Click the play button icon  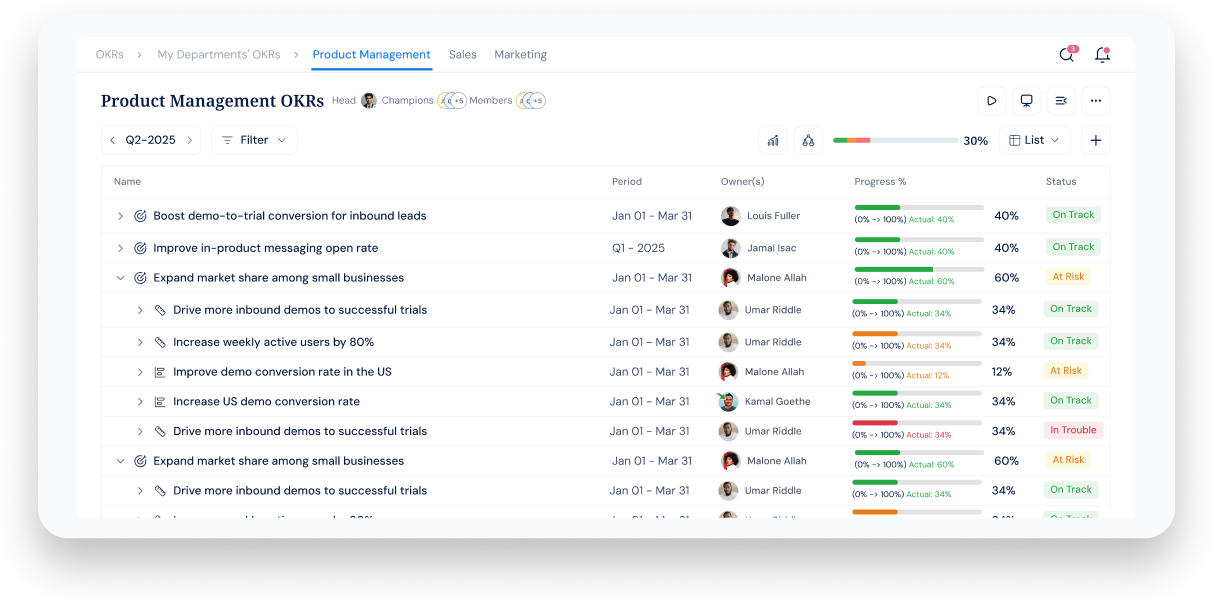tap(992, 100)
